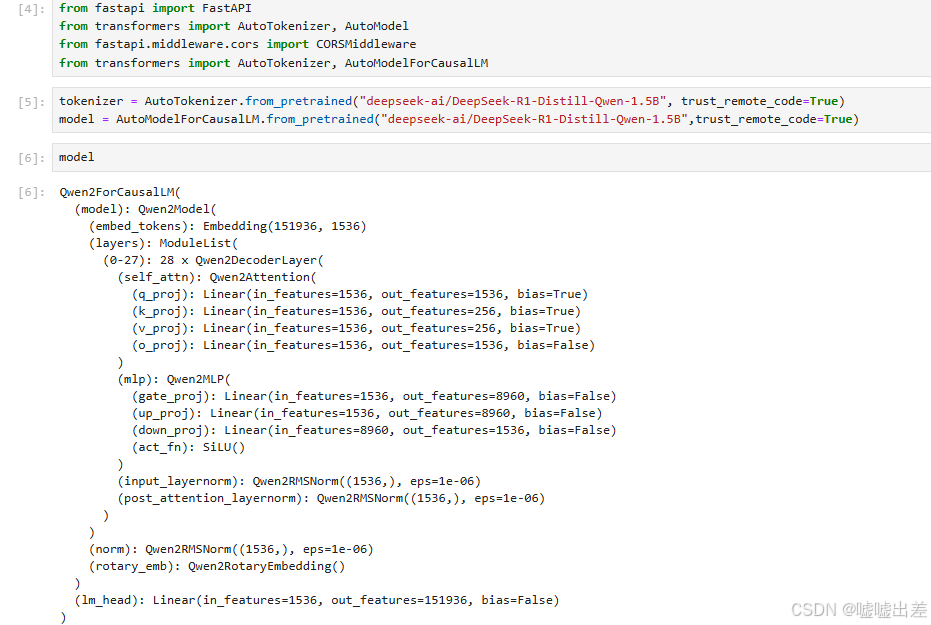The image size is (931, 625).
Task: Click the '(model): Qwen2Model(' output line
Action: (x=145, y=210)
